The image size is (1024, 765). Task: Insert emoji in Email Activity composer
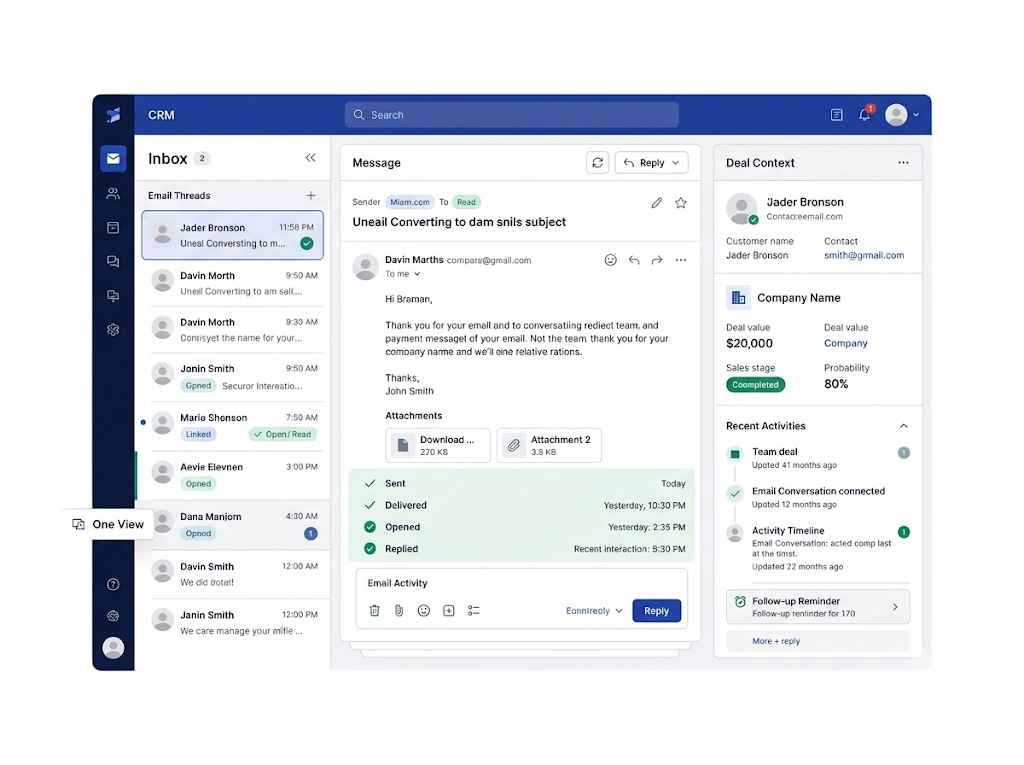tap(424, 610)
